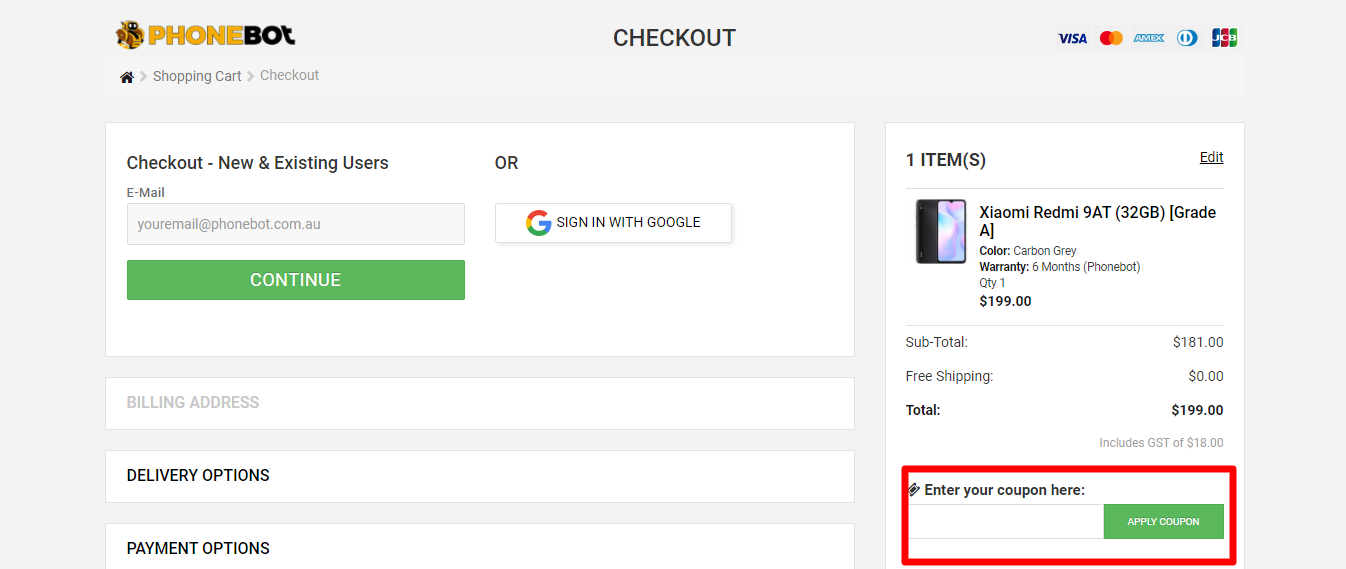Click the 'E-Mail' field label
1346x569 pixels.
click(x=146, y=192)
